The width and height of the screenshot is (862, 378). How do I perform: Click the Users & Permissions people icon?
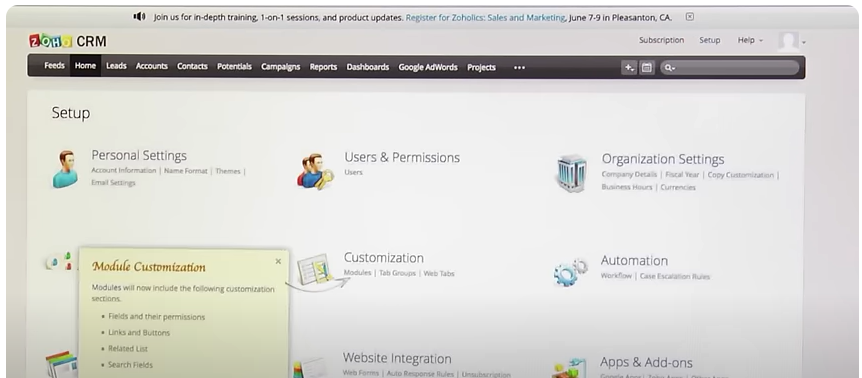pyautogui.click(x=315, y=171)
